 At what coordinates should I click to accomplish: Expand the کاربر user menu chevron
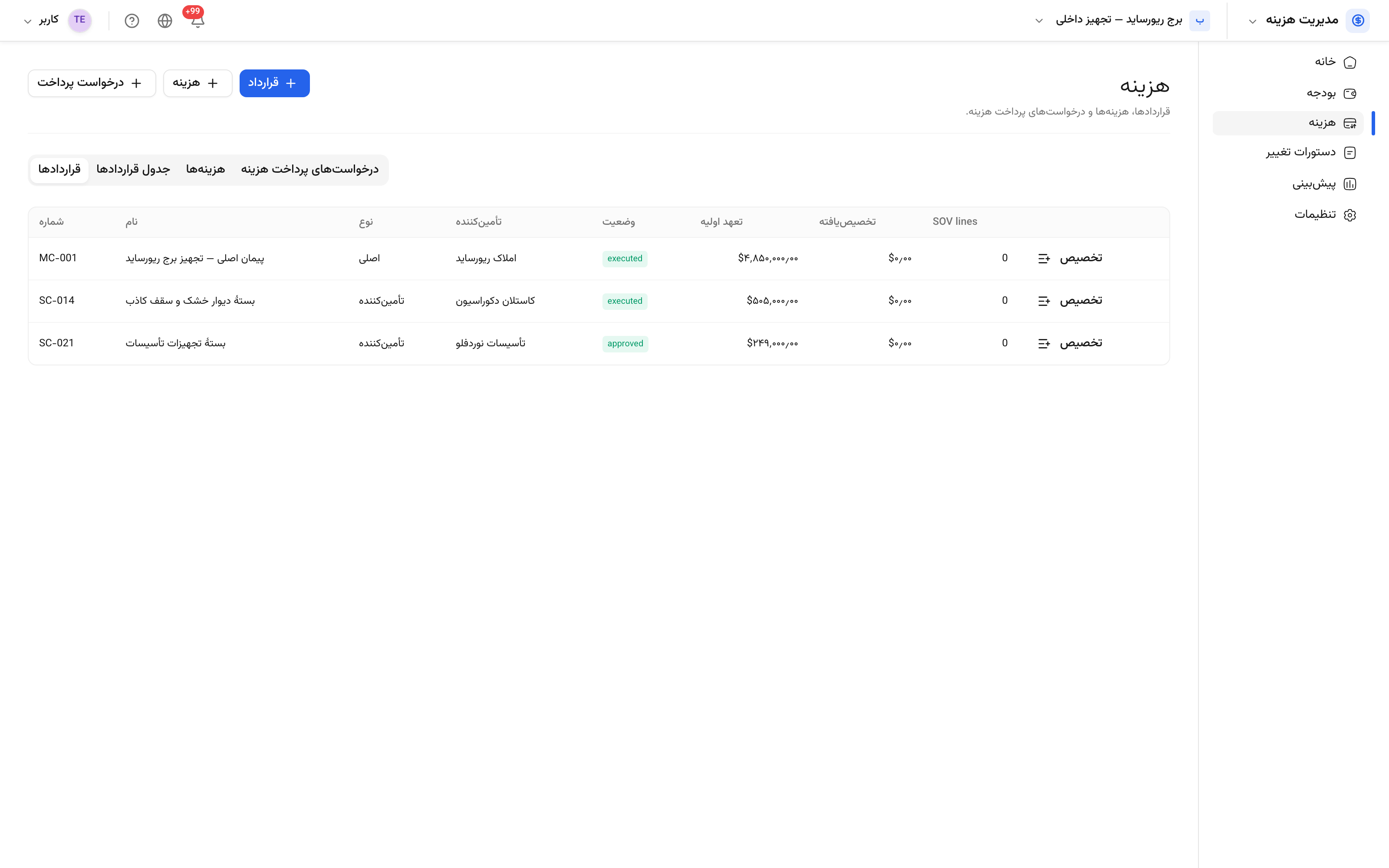[x=27, y=22]
